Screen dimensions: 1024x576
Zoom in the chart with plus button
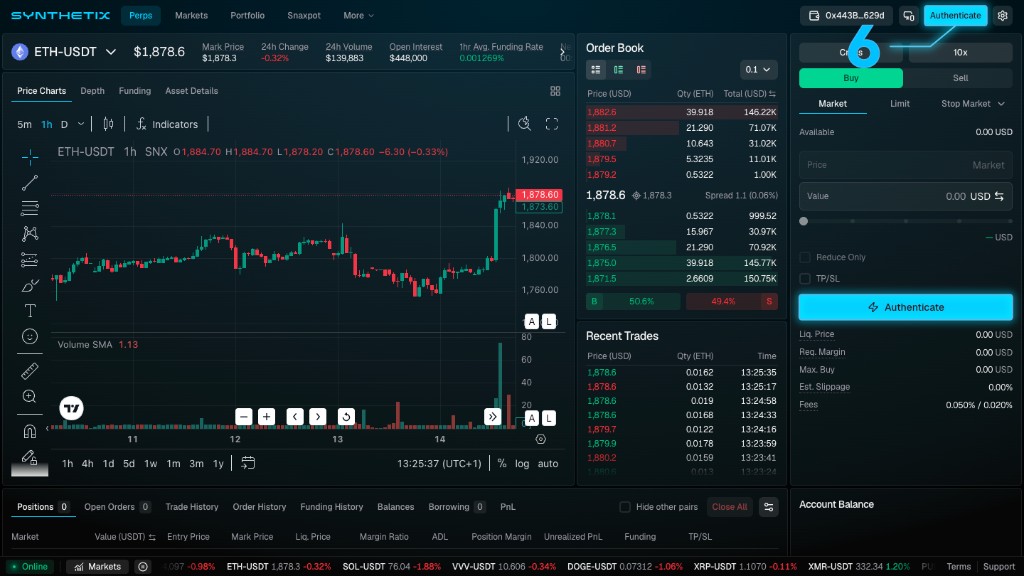(266, 417)
